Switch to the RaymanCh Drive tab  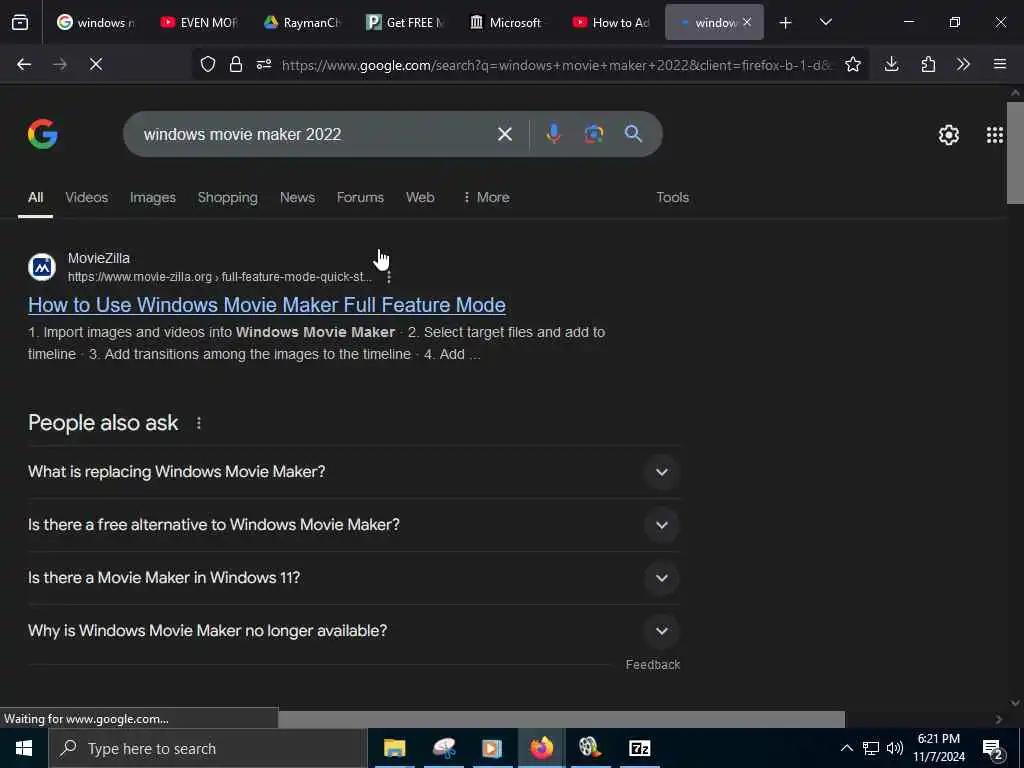point(302,22)
